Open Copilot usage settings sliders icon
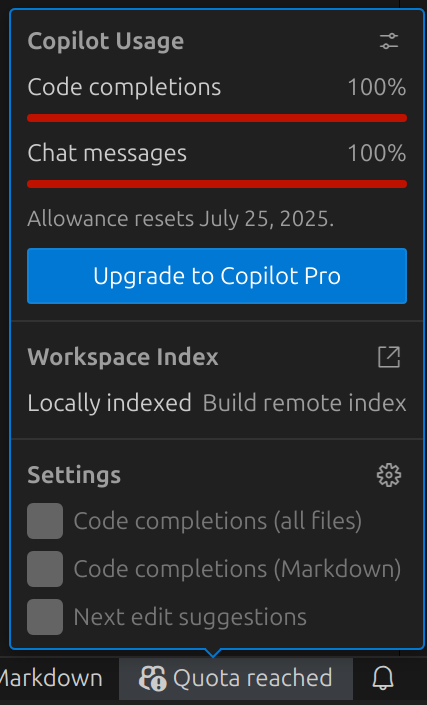Screen dimensions: 427x705 tap(389, 41)
